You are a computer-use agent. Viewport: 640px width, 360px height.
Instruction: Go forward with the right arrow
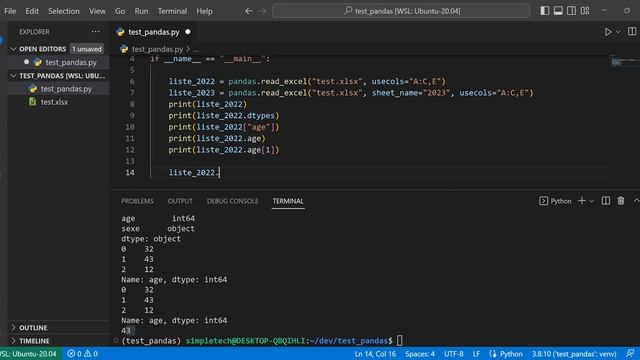point(262,11)
